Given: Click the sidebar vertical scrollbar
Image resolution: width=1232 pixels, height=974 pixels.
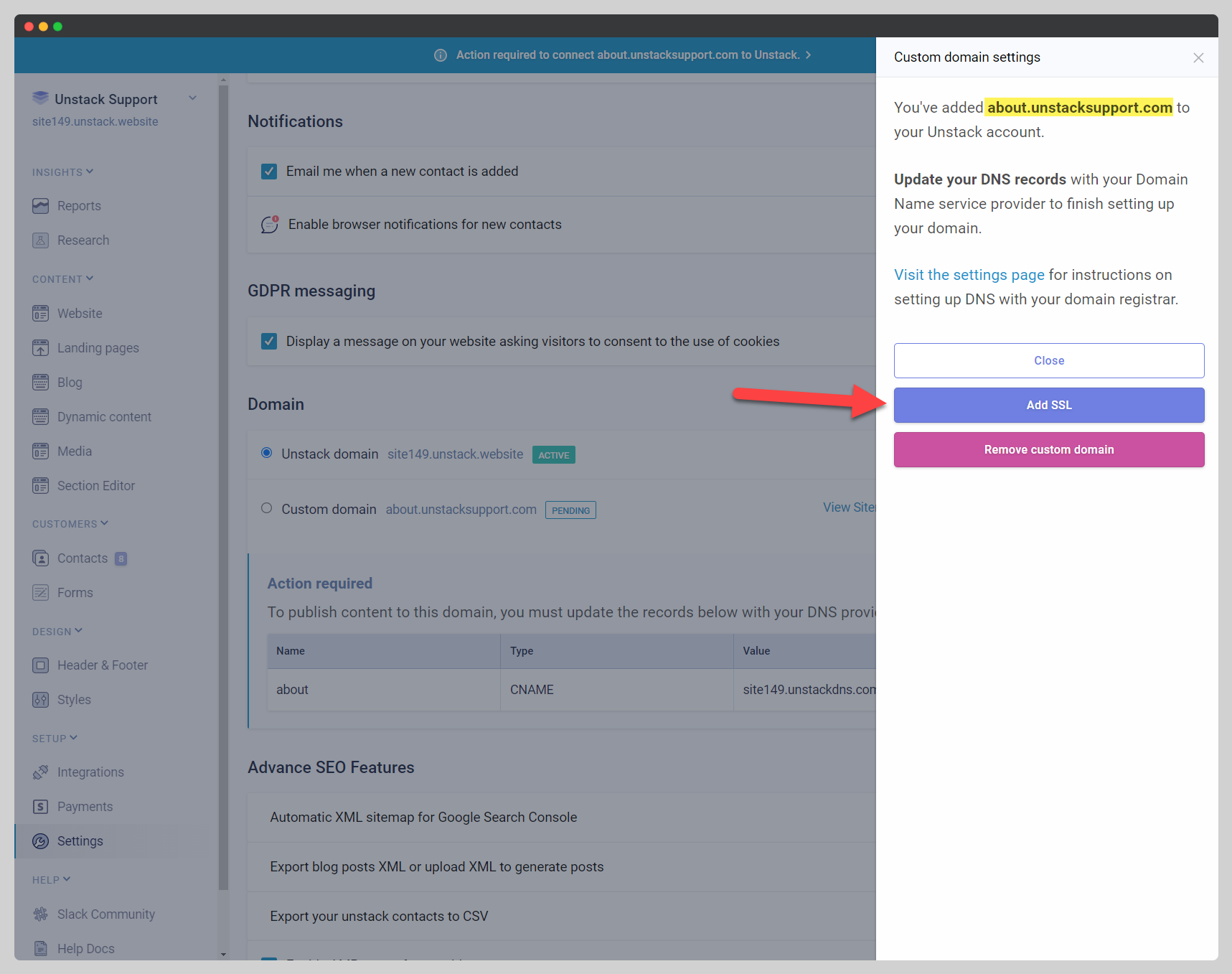Looking at the screenshot, I should (x=223, y=488).
